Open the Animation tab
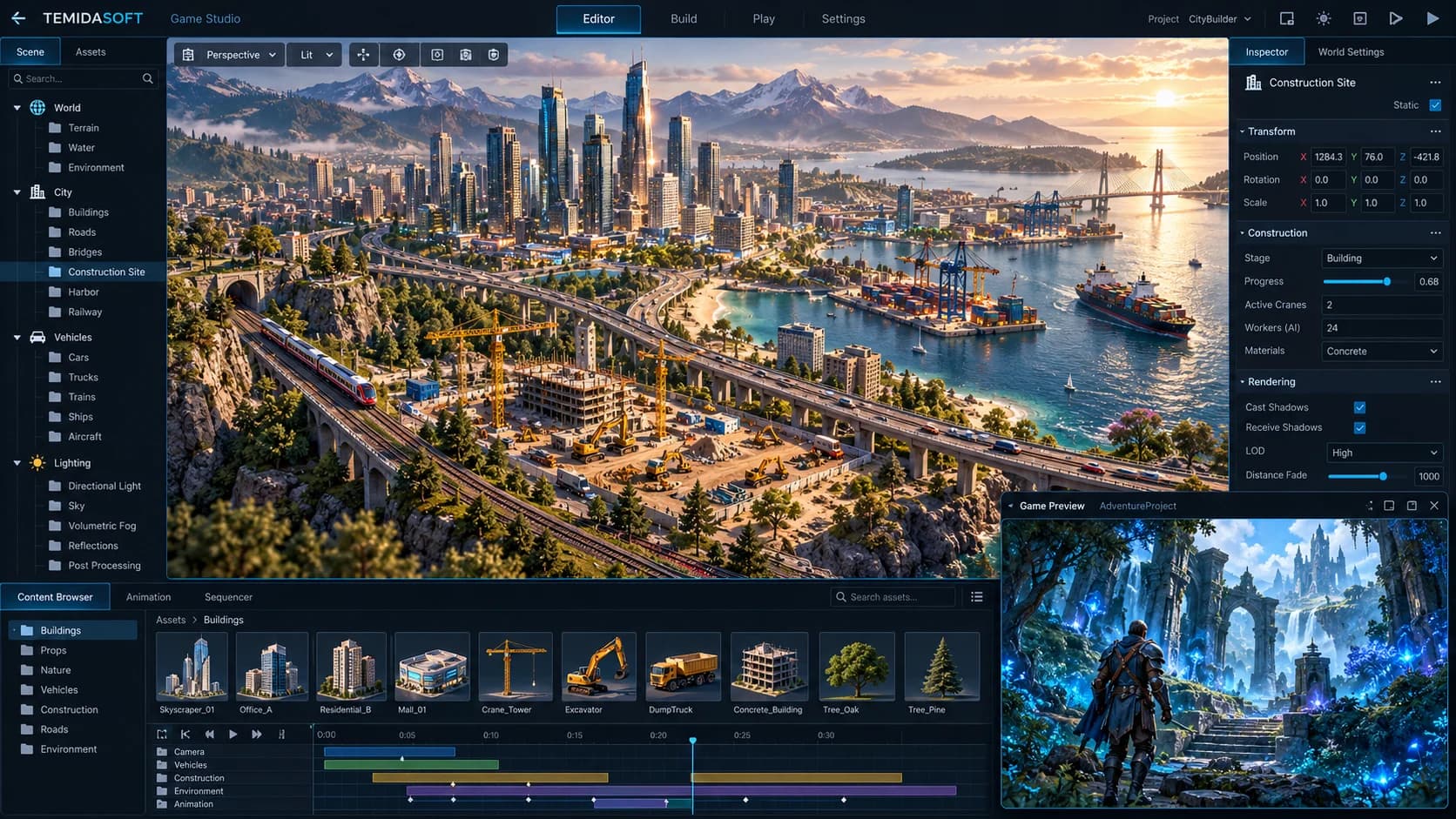The image size is (1456, 819). click(148, 597)
